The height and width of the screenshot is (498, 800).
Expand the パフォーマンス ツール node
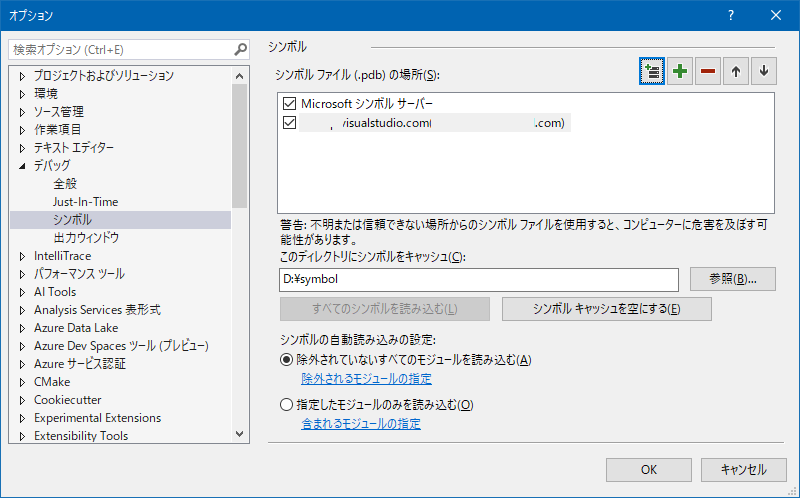(22, 274)
